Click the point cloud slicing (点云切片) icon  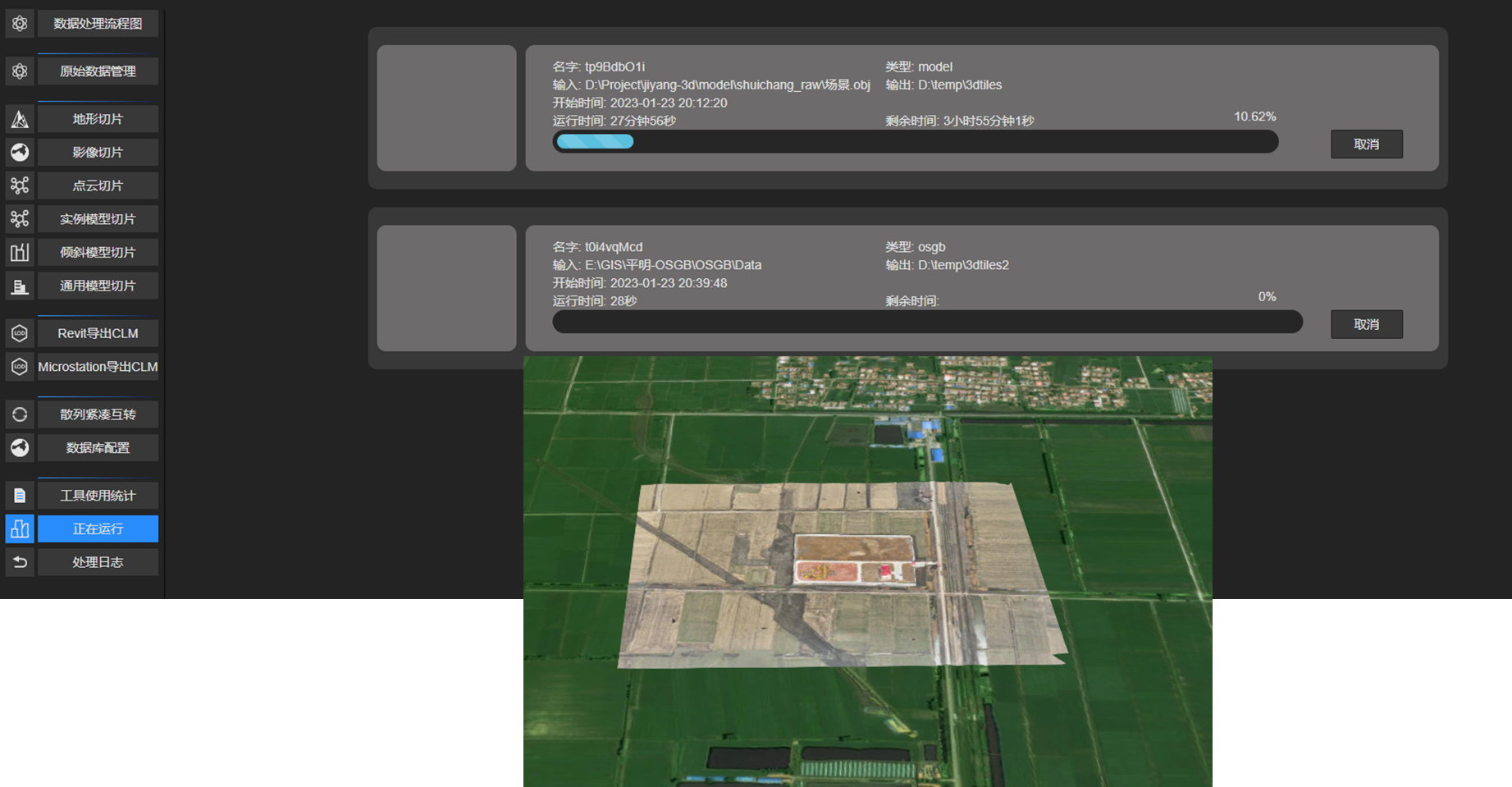[x=20, y=185]
